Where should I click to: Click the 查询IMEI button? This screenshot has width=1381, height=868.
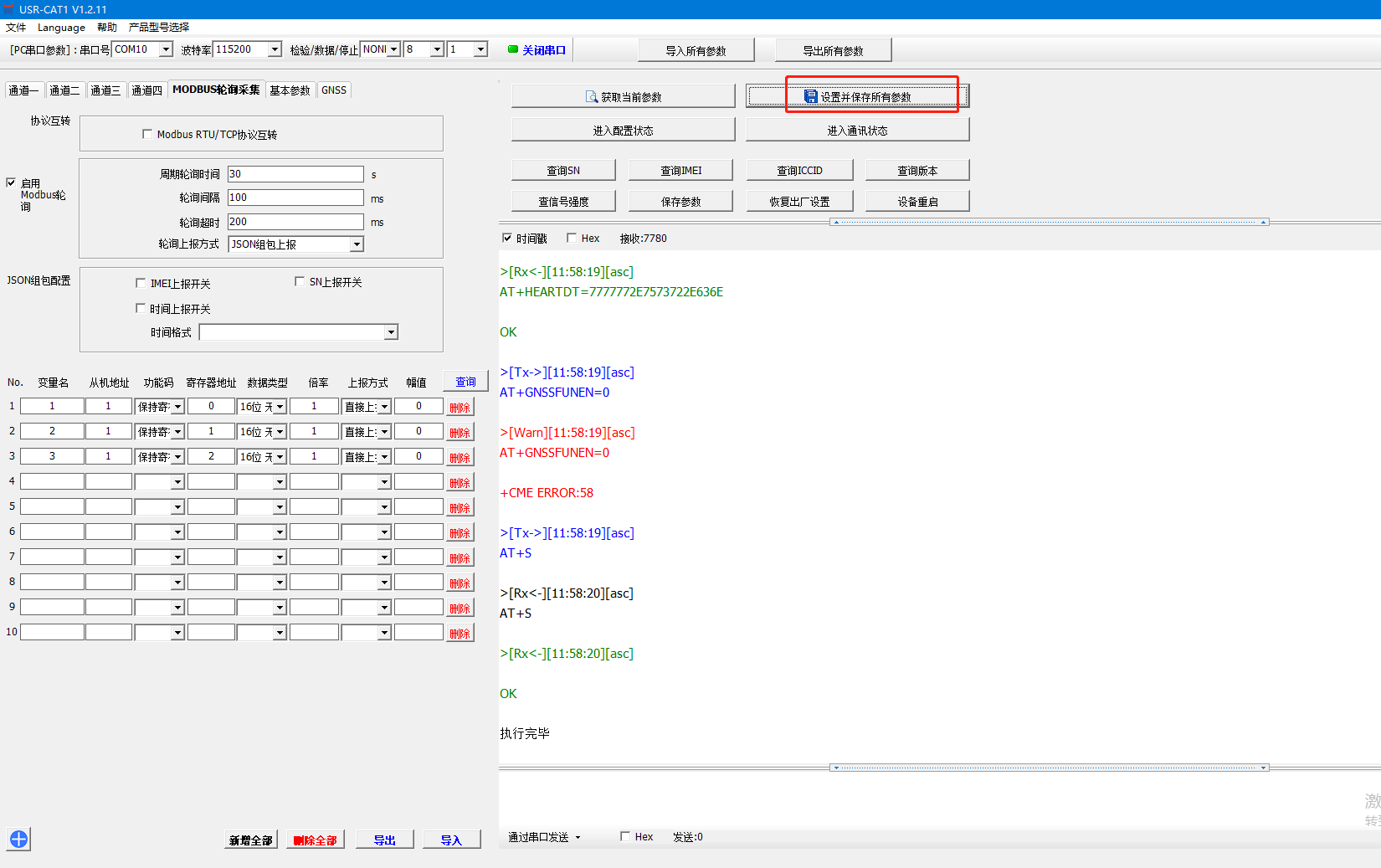680,171
